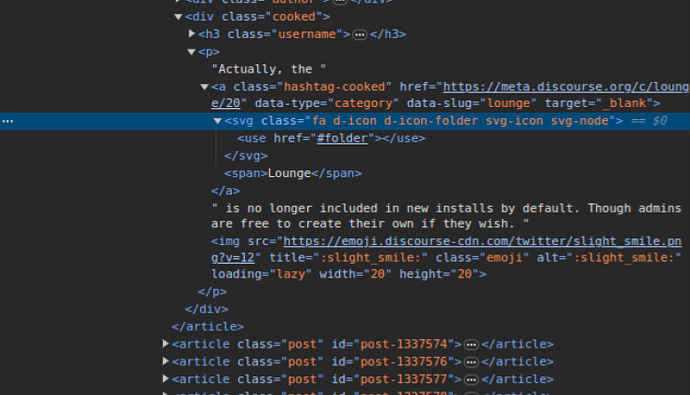
Task: Collapse the selected svg d-icon-folder node
Action: point(217,121)
